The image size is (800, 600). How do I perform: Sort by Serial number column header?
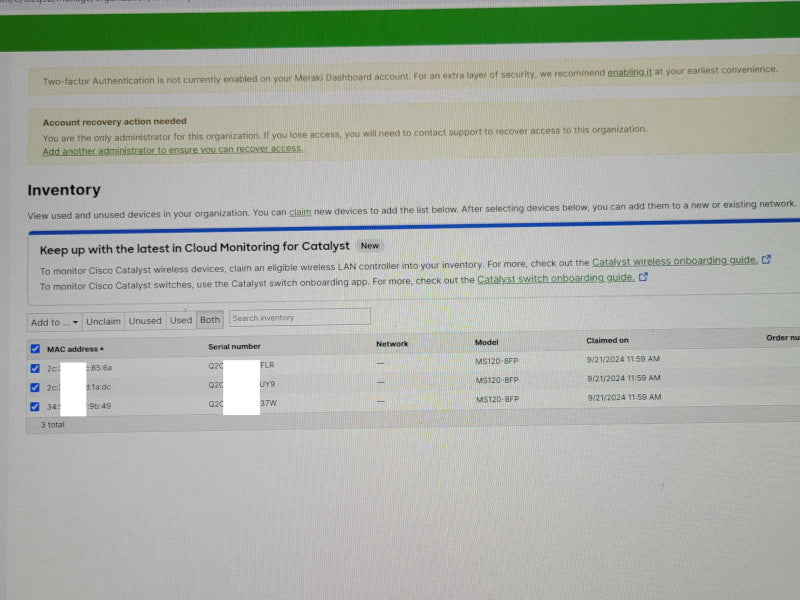point(234,346)
